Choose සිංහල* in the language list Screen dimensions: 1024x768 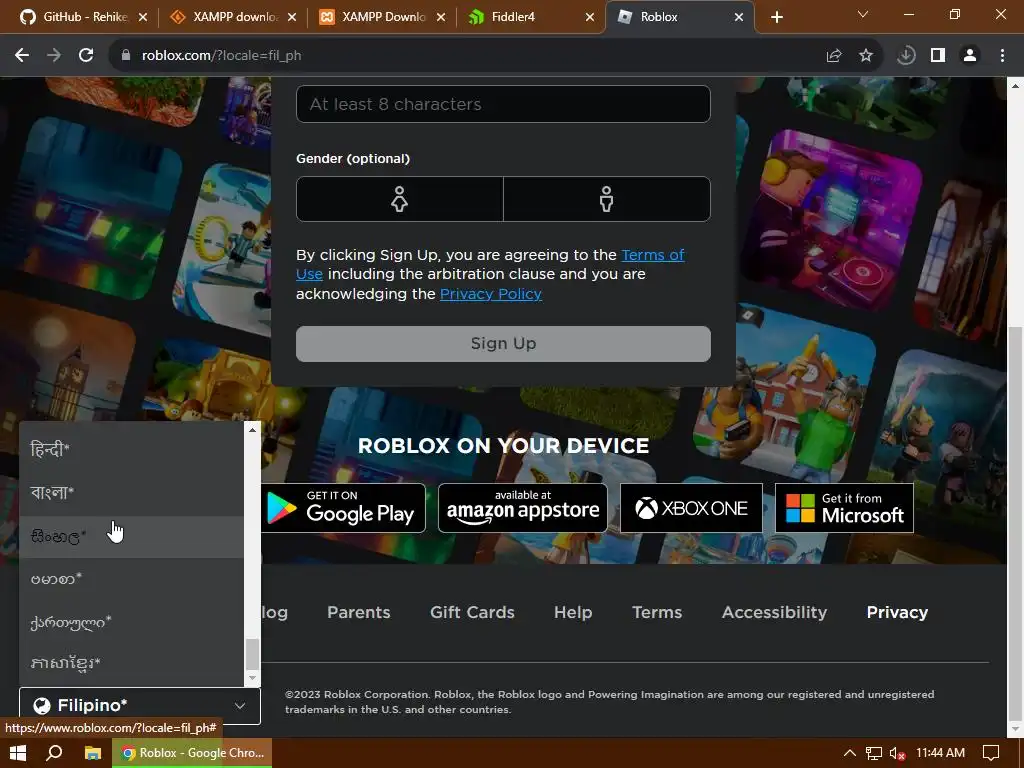coord(131,536)
